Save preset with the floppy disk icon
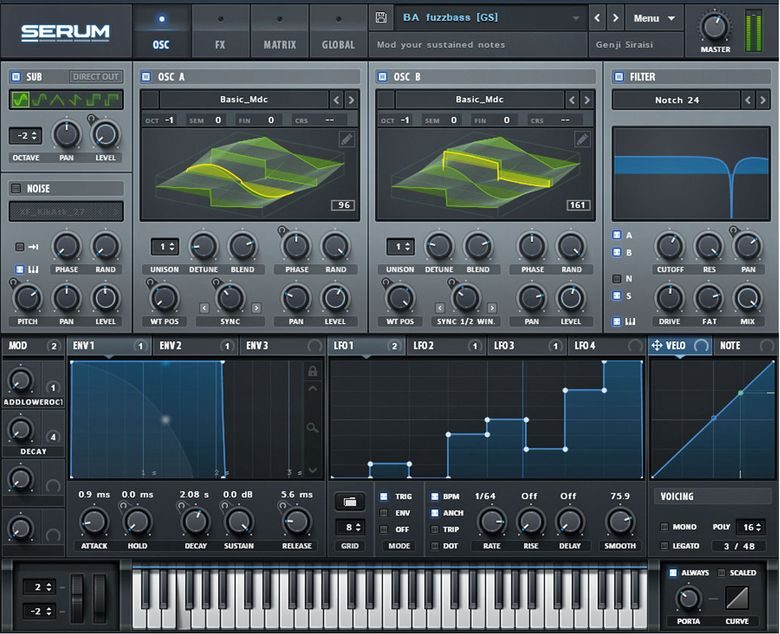The image size is (780, 634). coord(381,17)
